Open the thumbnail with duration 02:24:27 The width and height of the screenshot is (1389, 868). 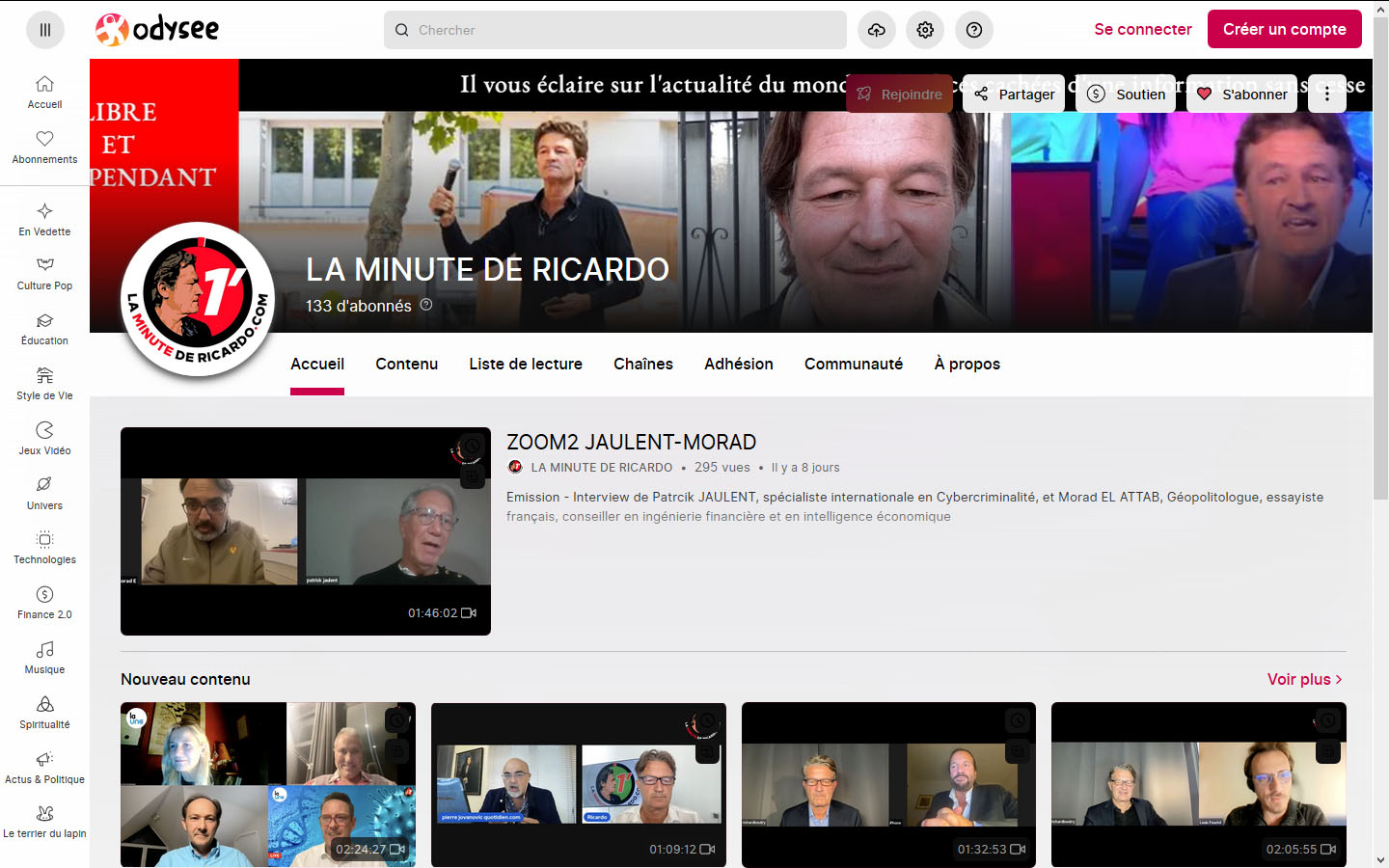(x=268, y=784)
